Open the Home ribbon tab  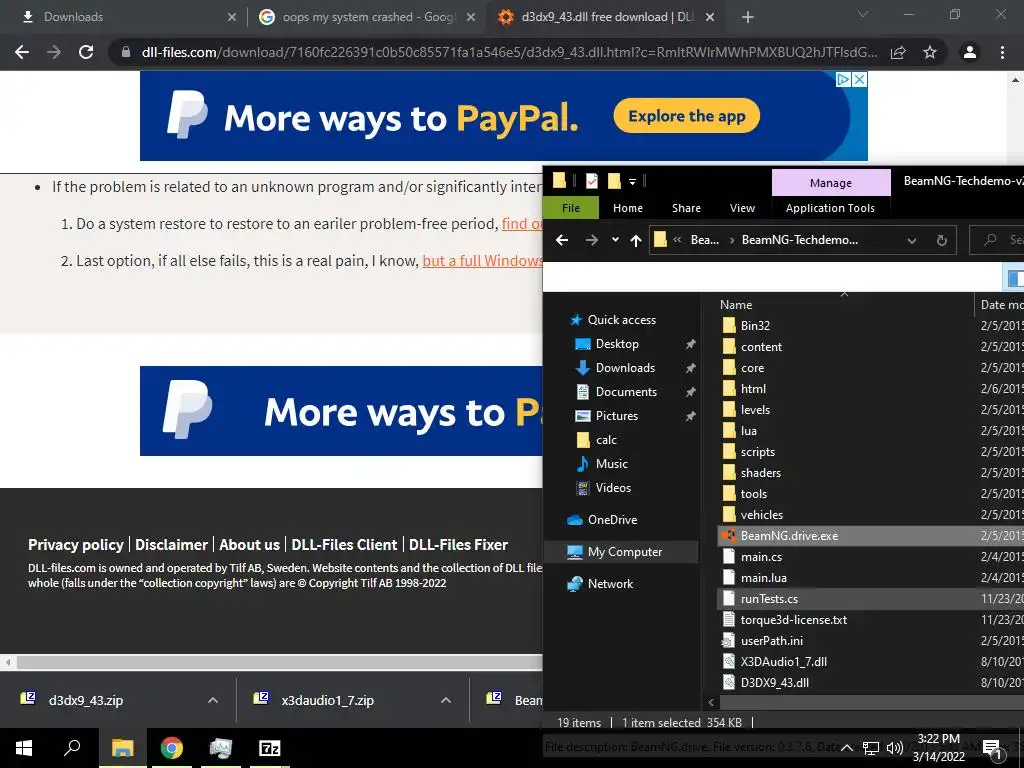(628, 208)
